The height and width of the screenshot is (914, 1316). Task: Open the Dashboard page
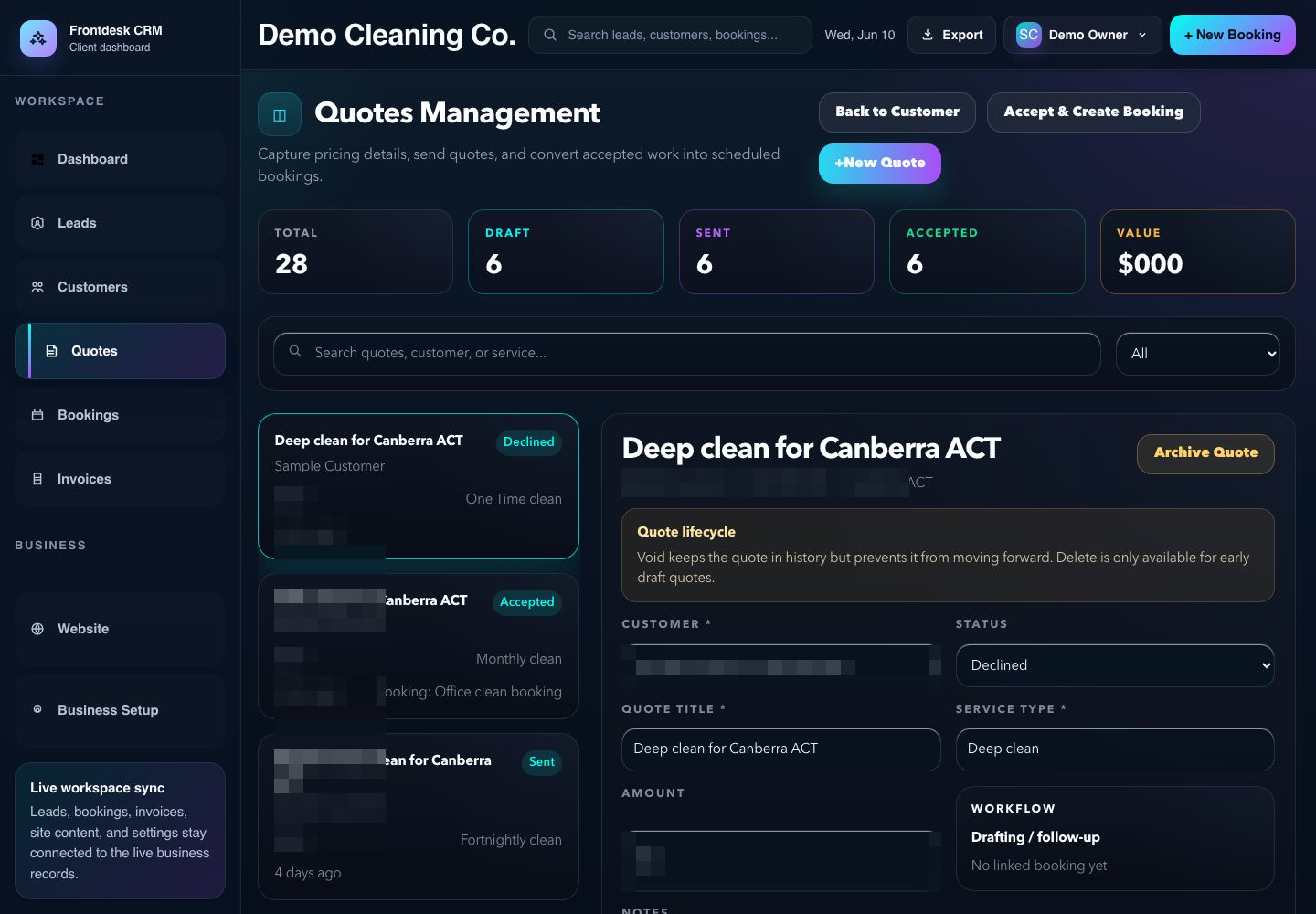point(120,159)
